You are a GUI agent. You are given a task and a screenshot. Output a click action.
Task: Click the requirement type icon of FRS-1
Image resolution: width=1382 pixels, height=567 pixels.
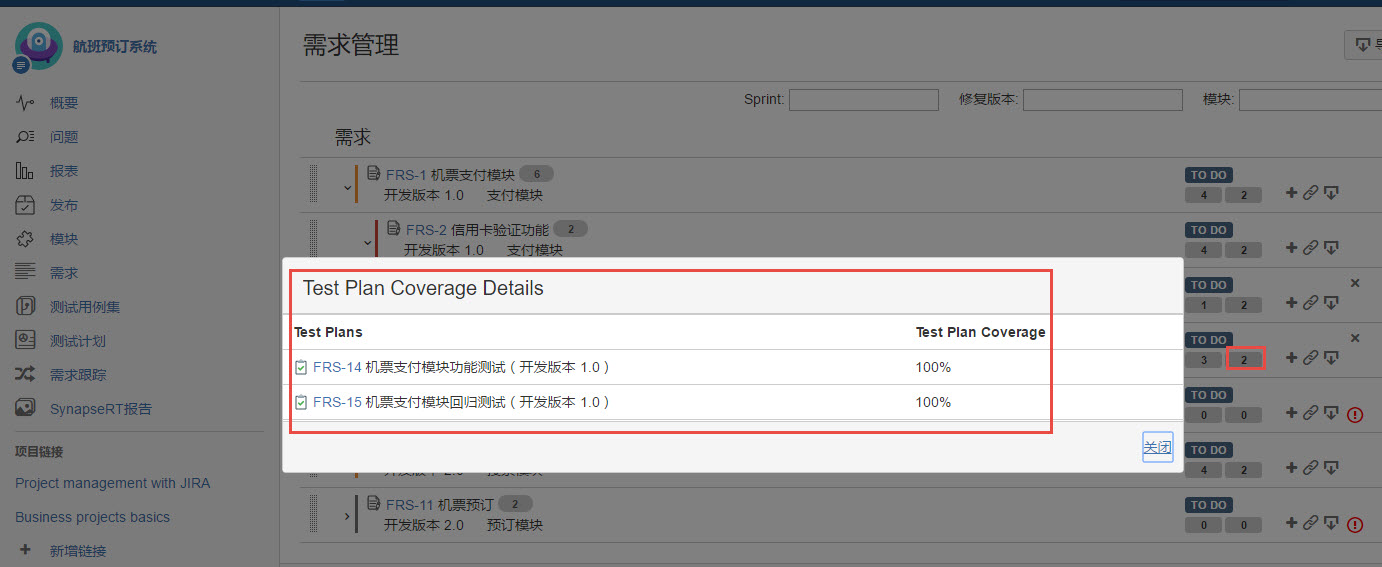(x=374, y=174)
